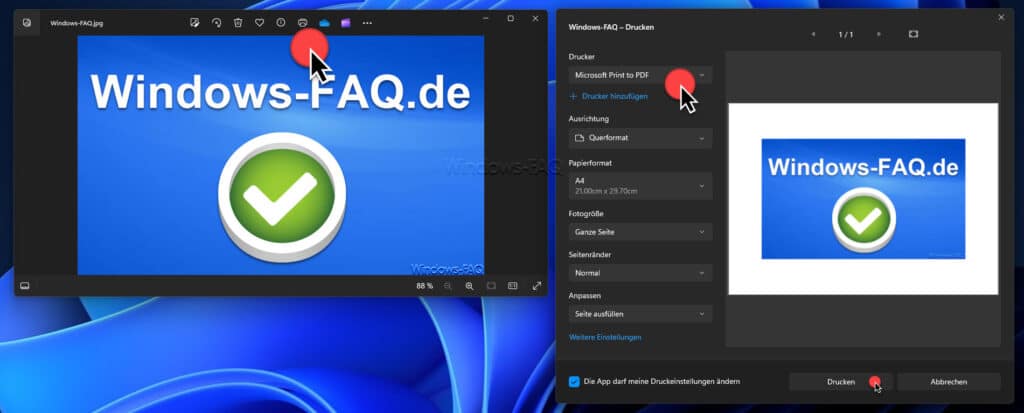This screenshot has height=413, width=1024.
Task: Rotate the image using the rotate icon
Action: [x=216, y=23]
